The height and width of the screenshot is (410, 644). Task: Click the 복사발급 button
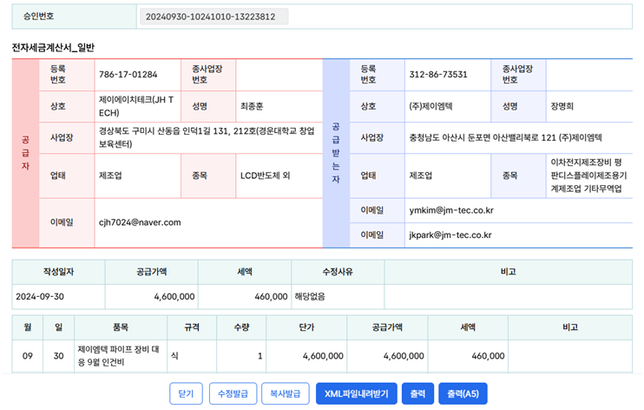click(286, 393)
